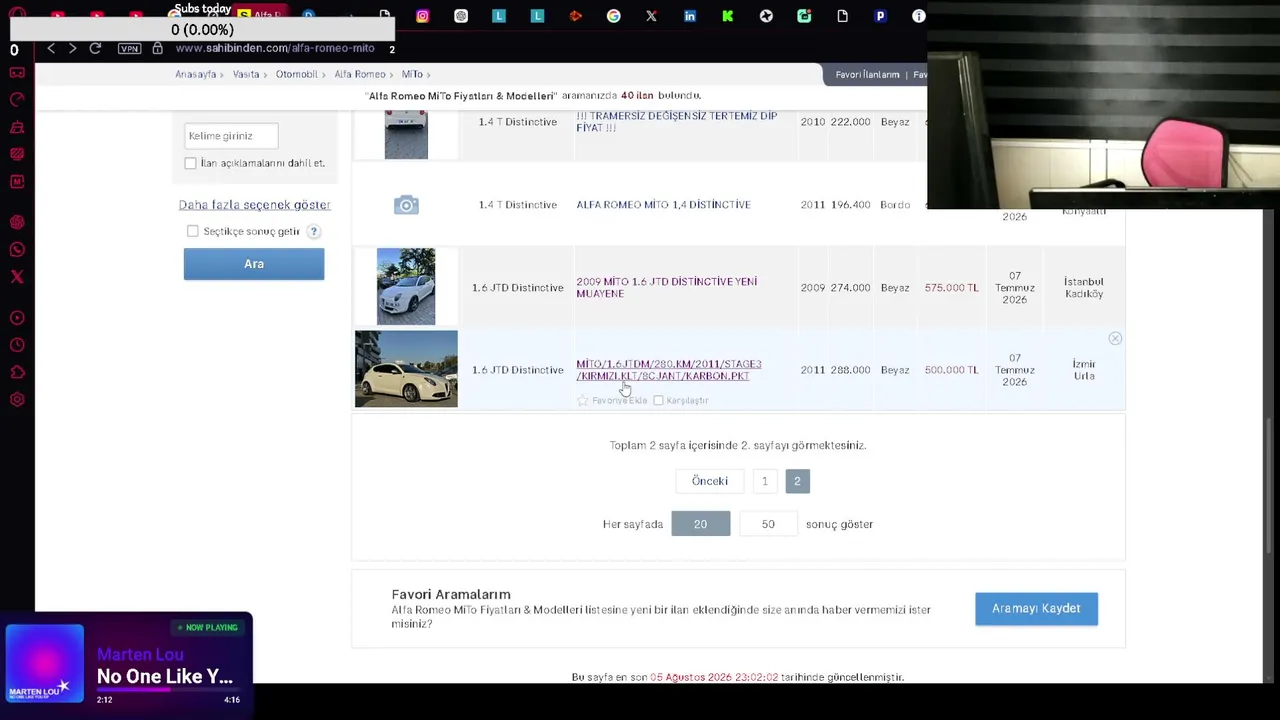Select Otomobil in breadcrumb
This screenshot has width=1280, height=720.
point(296,74)
